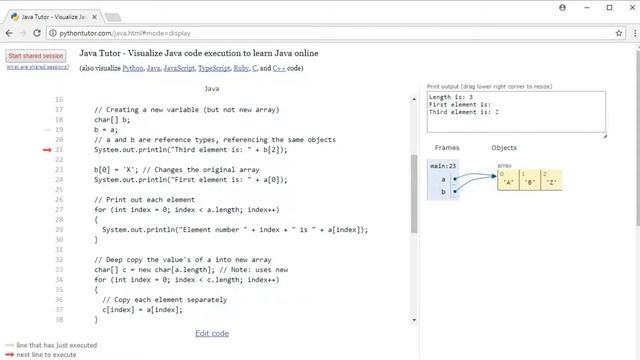Switch to the Java Tutor tab
Viewport: 640px width, 360px height.
click(x=53, y=17)
